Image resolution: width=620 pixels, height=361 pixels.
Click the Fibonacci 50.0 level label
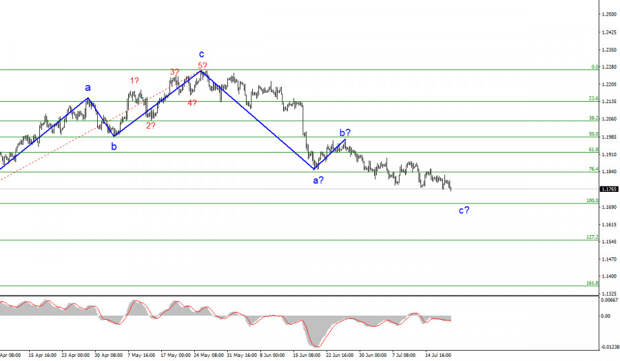point(594,134)
